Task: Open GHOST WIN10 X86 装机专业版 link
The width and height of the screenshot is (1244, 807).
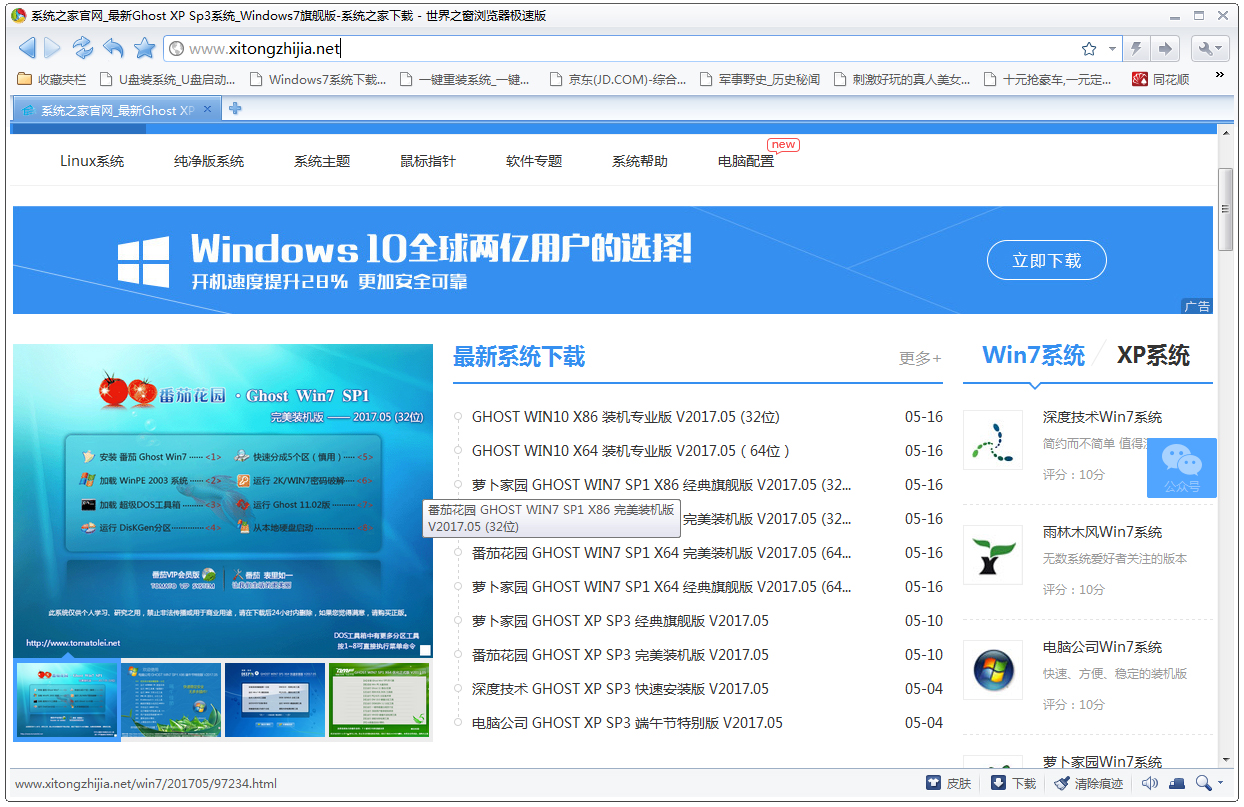Action: coord(625,417)
